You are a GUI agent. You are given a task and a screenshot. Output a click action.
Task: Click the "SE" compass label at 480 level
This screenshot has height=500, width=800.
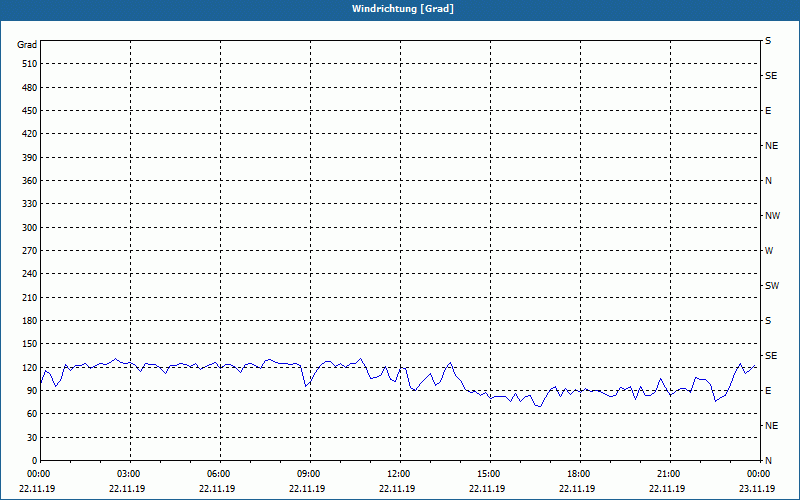tap(771, 76)
